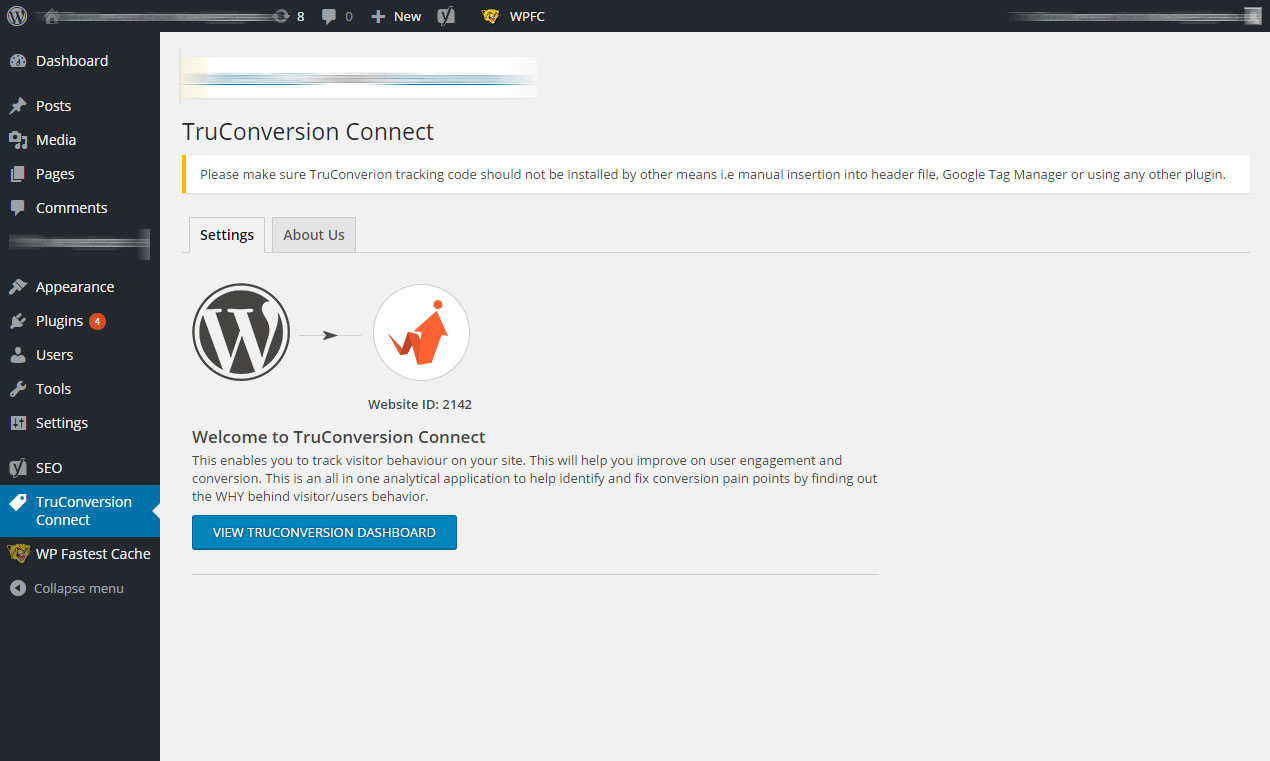Click the Posts pushpin icon
This screenshot has width=1270, height=761.
[x=18, y=106]
